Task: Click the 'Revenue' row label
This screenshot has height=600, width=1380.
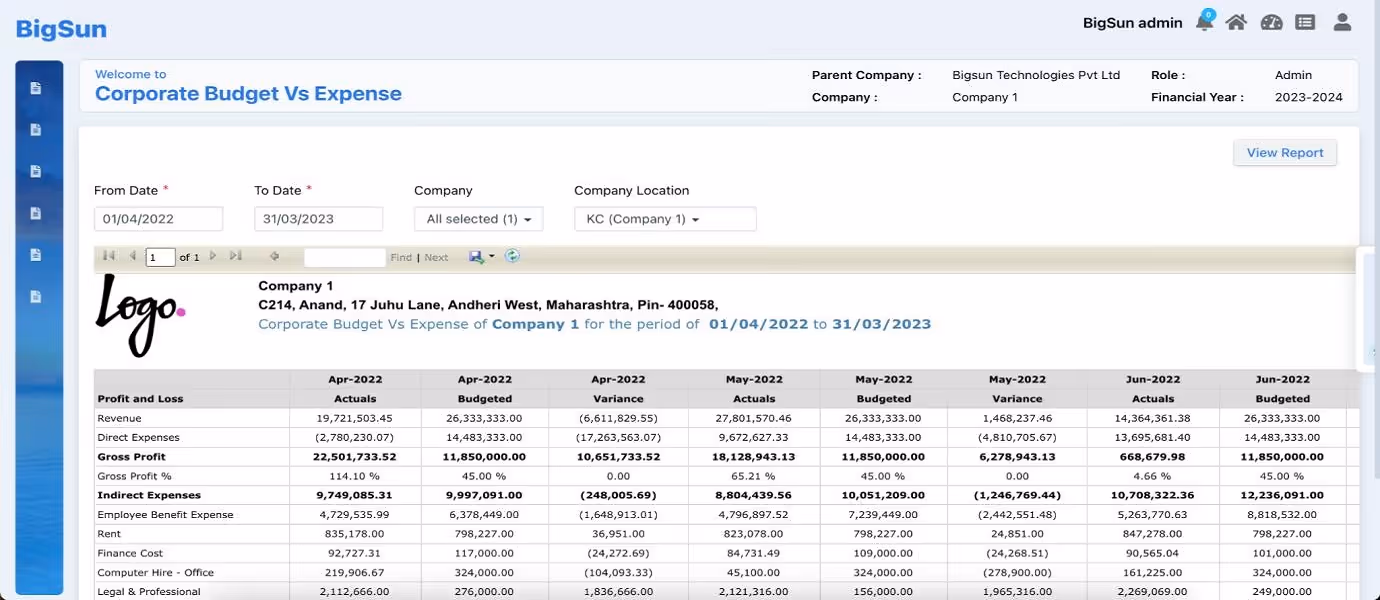Action: point(119,418)
